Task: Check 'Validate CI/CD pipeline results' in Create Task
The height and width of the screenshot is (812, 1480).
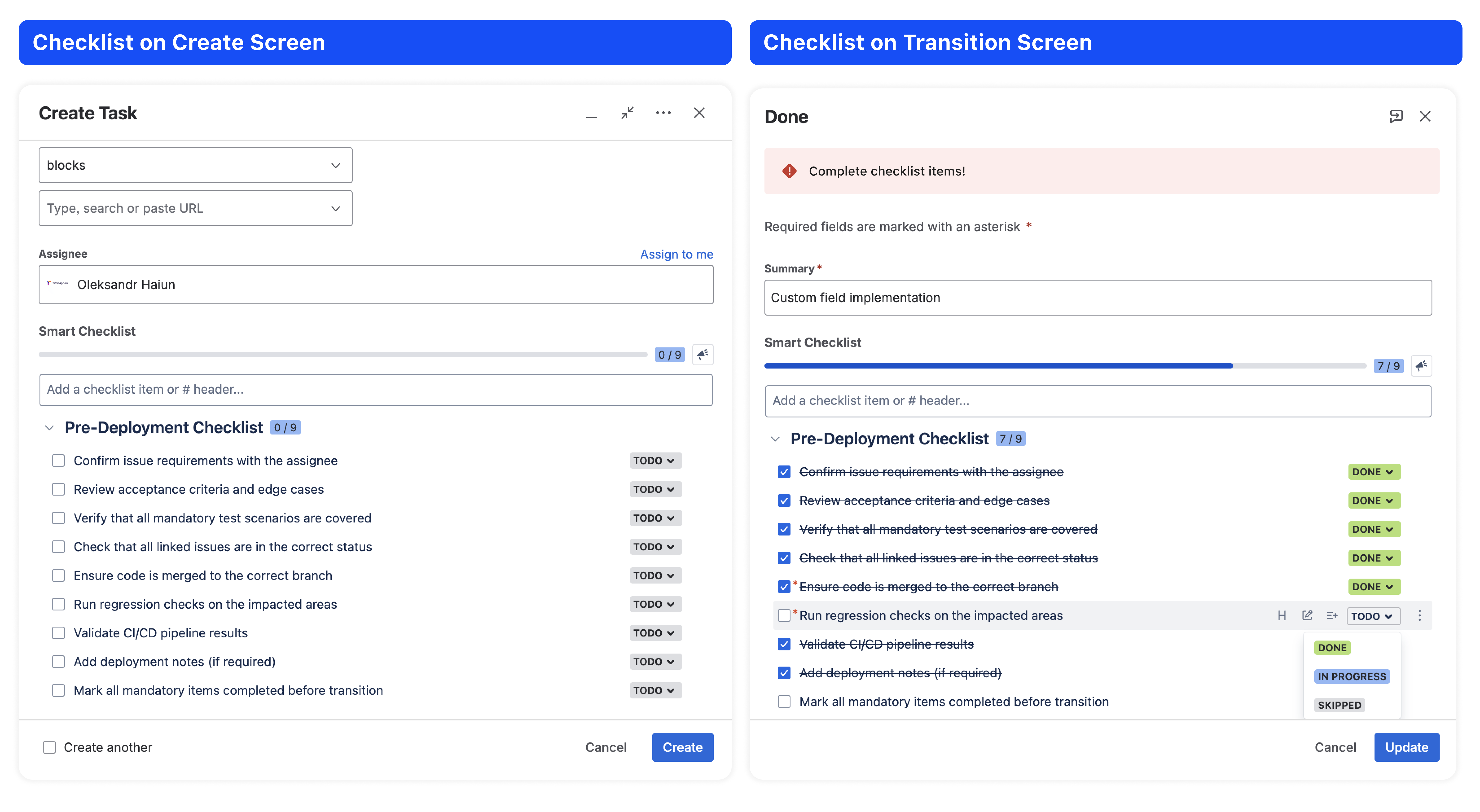Action: click(x=58, y=633)
